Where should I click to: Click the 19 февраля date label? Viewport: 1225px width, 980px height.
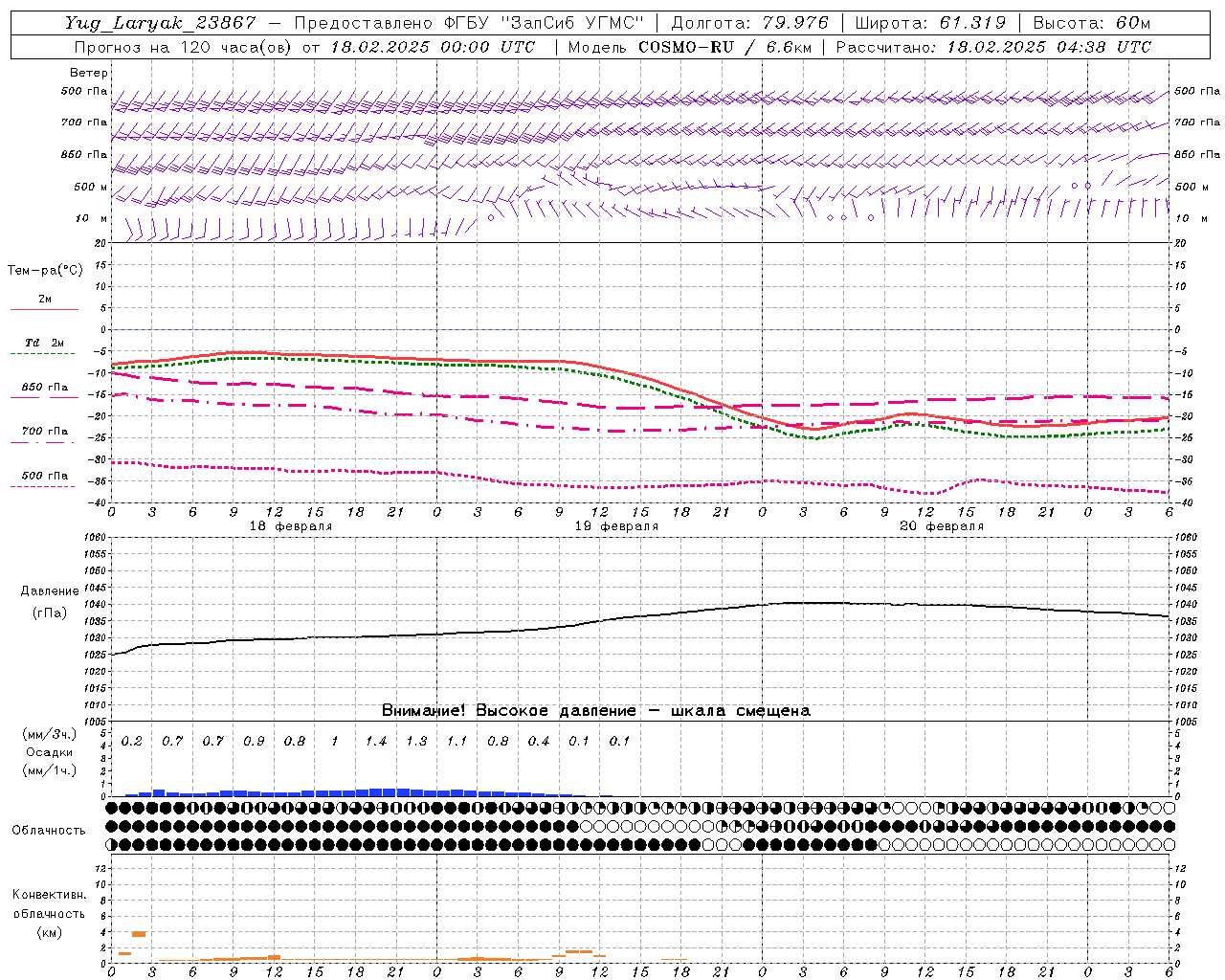point(616,526)
